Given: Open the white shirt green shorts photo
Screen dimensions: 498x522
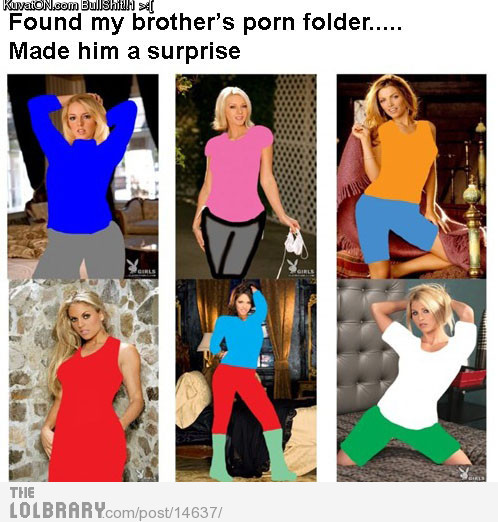Looking at the screenshot, I should pos(411,380).
